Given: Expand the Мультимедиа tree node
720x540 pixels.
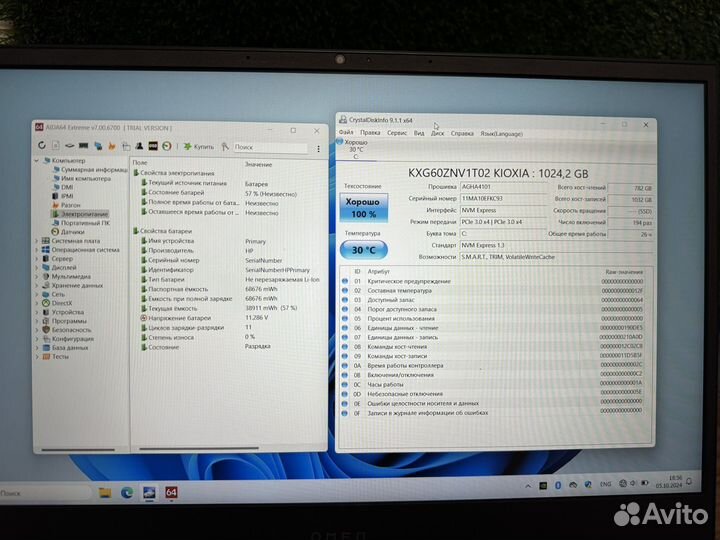Looking at the screenshot, I should tap(37, 276).
